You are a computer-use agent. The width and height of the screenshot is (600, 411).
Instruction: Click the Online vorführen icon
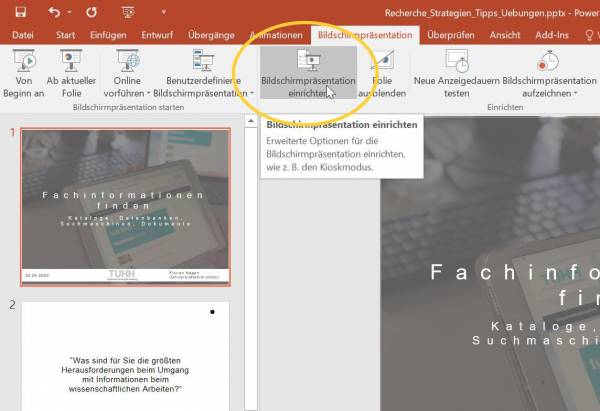click(x=127, y=60)
